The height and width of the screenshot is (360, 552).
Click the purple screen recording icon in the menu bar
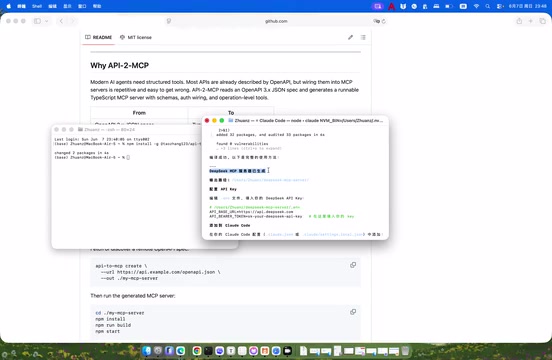pyautogui.click(x=377, y=6)
